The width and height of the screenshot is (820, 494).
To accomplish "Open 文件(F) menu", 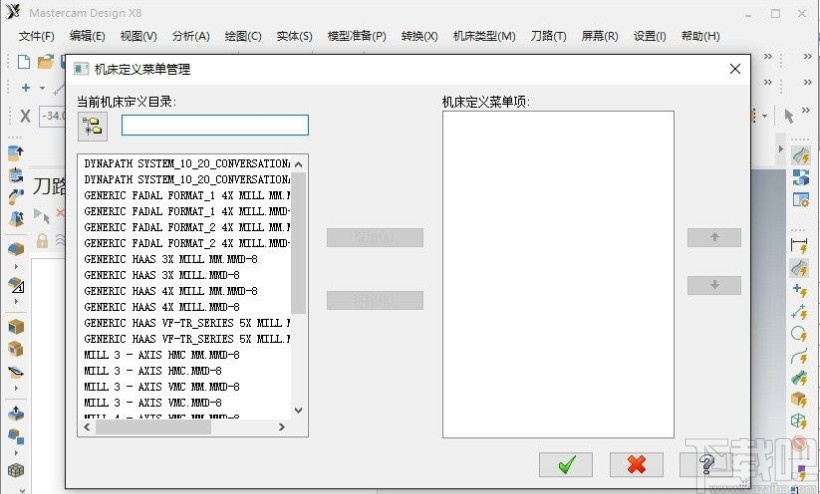I will click(x=37, y=36).
